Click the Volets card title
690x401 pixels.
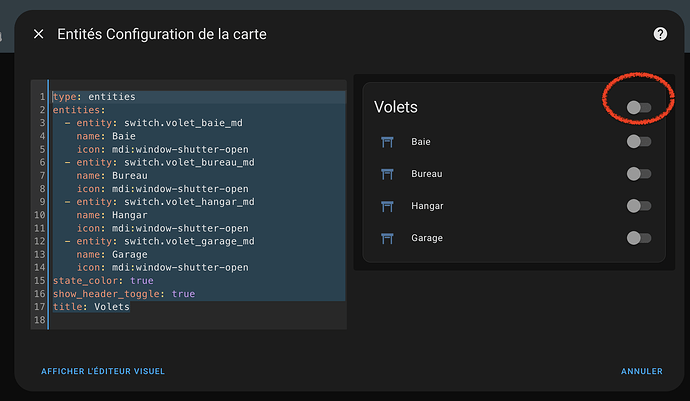[396, 107]
